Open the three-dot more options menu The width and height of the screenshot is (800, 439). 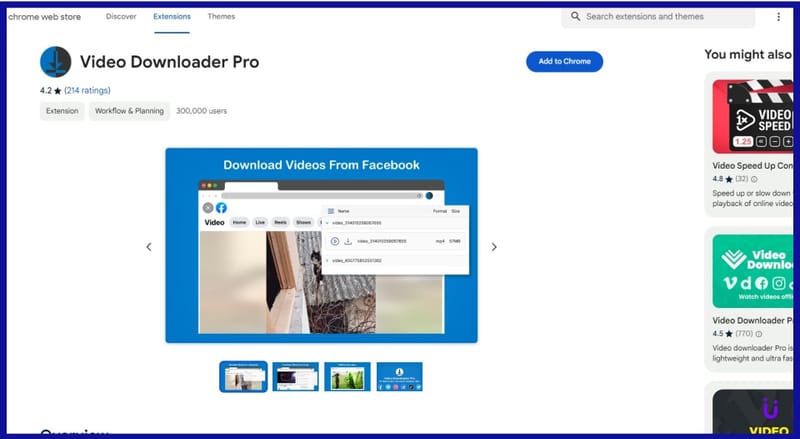pyautogui.click(x=778, y=17)
